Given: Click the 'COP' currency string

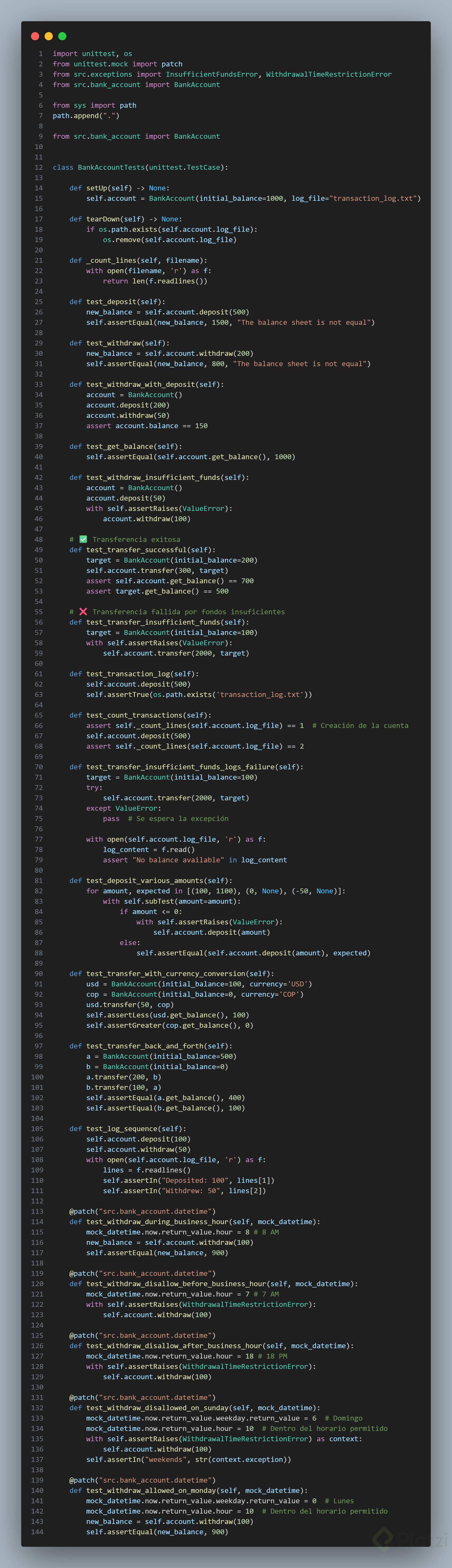Looking at the screenshot, I should 289,995.
